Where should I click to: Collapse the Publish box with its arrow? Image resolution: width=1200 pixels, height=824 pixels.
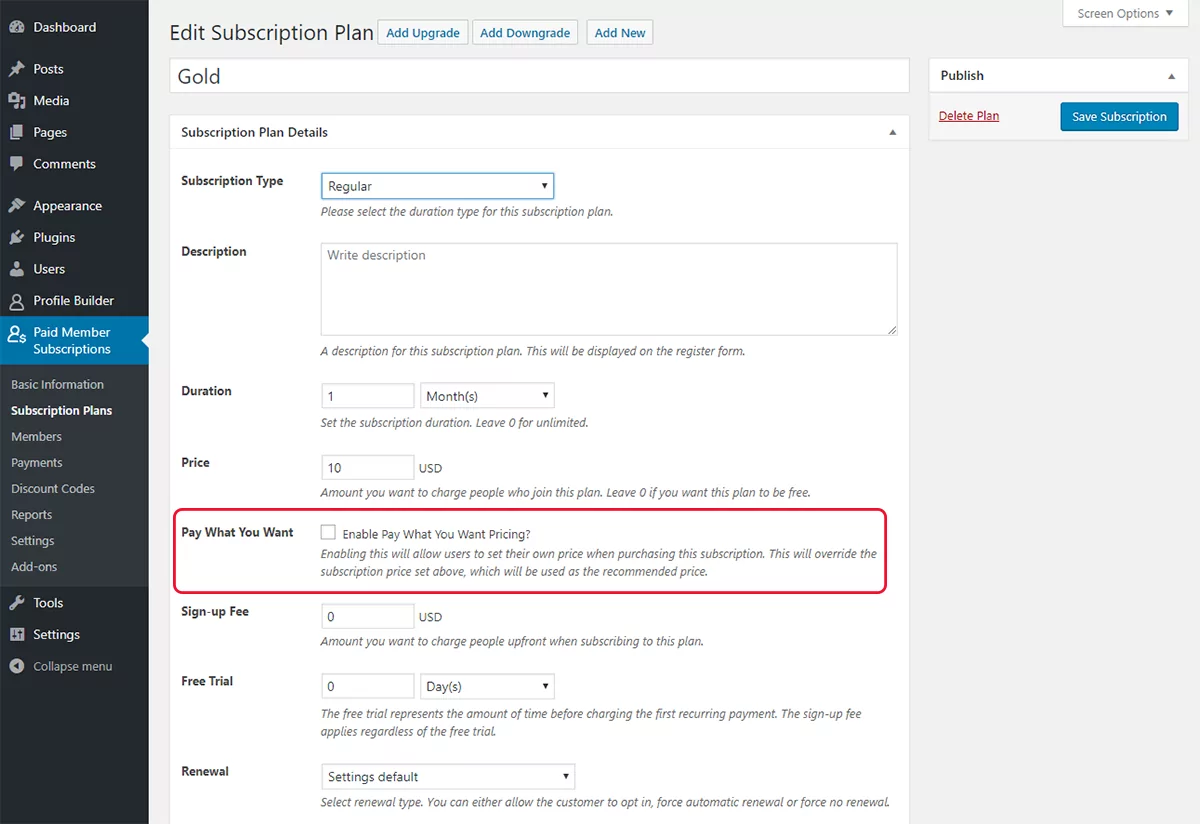[1171, 76]
